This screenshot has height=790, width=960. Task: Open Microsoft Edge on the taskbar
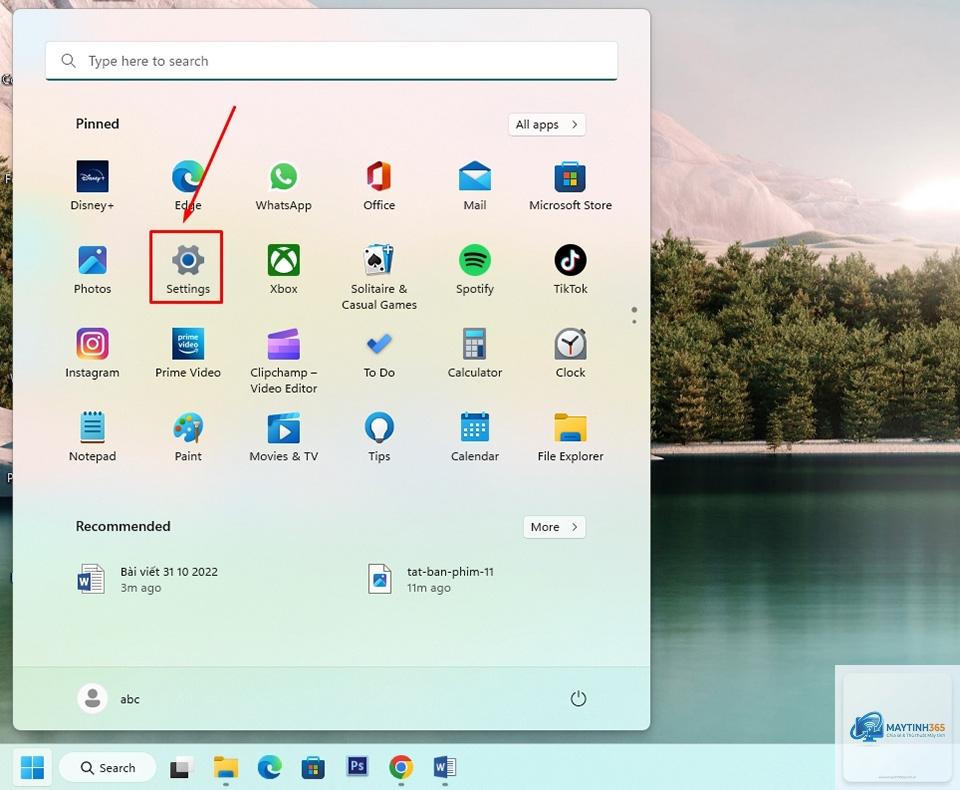pos(269,767)
